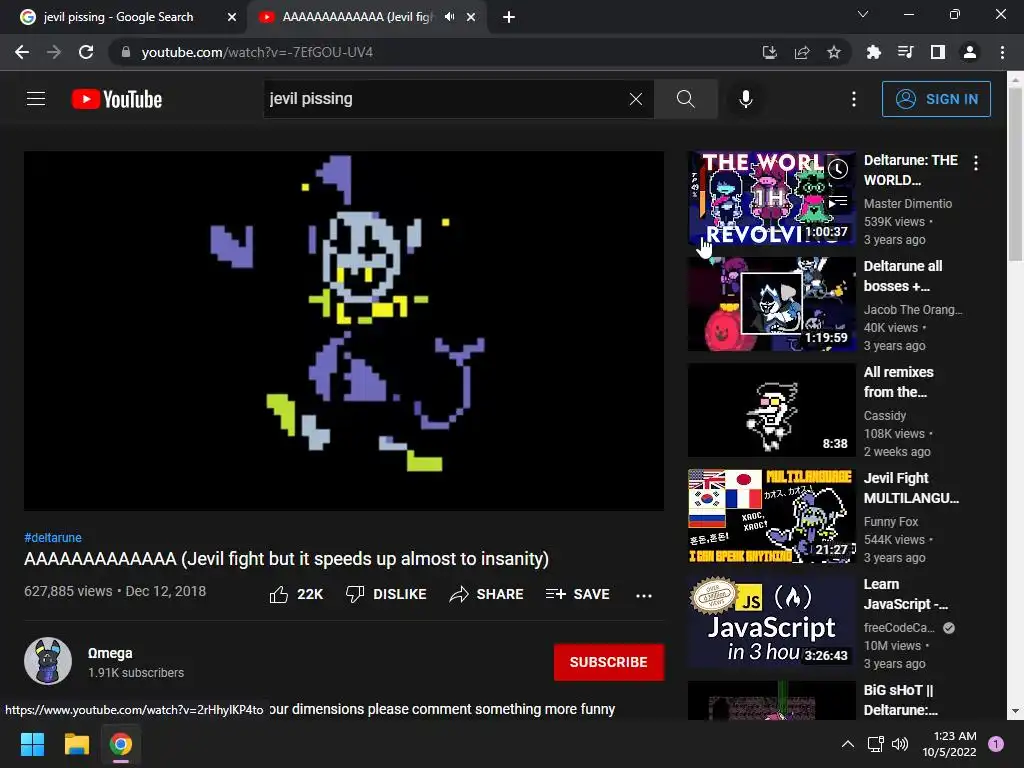The height and width of the screenshot is (768, 1024).
Task: Click on the video player area
Action: 344,330
